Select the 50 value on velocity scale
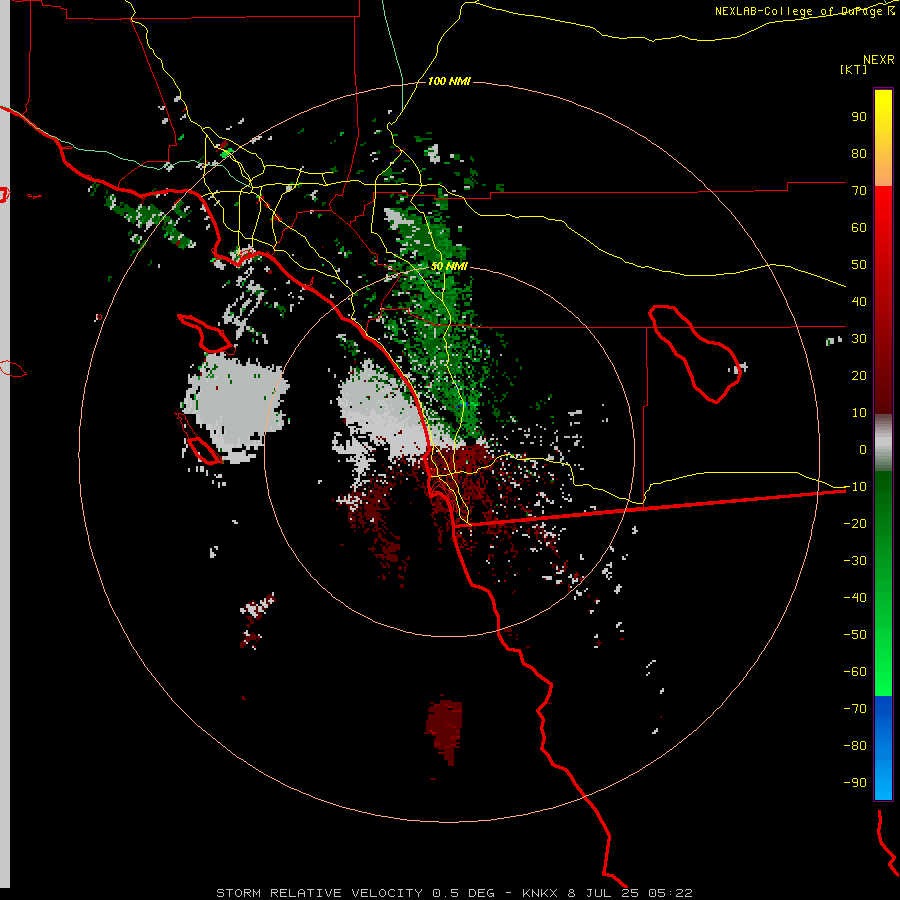Viewport: 900px width, 900px height. (x=859, y=265)
